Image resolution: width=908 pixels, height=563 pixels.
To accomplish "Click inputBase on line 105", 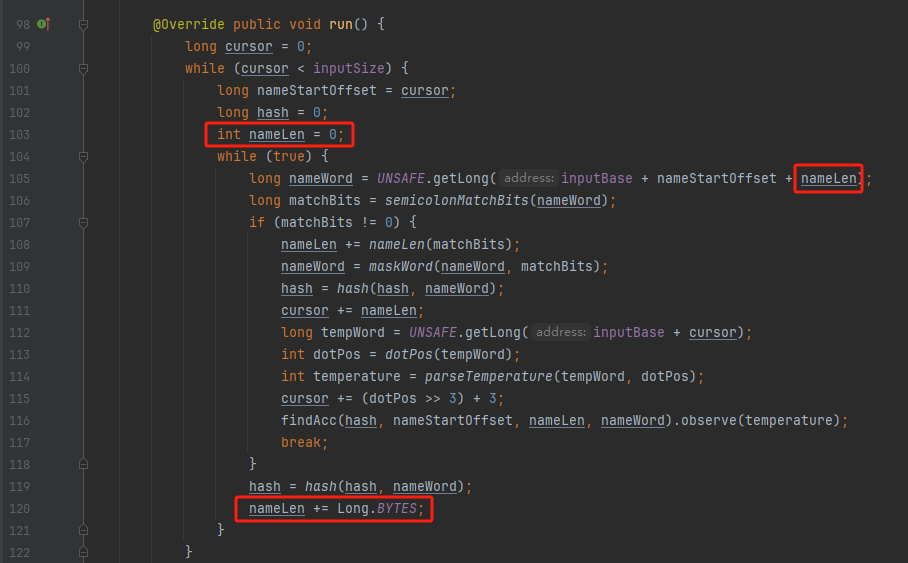I will pyautogui.click(x=596, y=178).
